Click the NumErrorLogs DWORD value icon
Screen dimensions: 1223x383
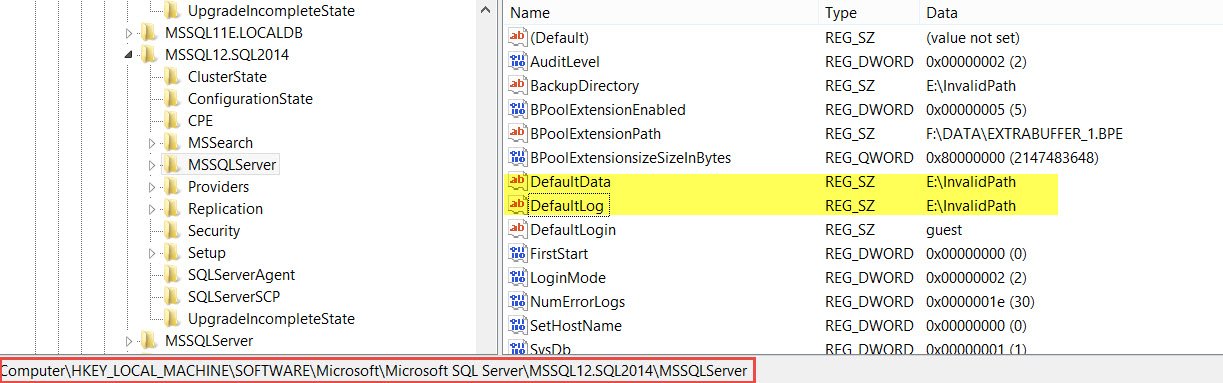point(517,302)
